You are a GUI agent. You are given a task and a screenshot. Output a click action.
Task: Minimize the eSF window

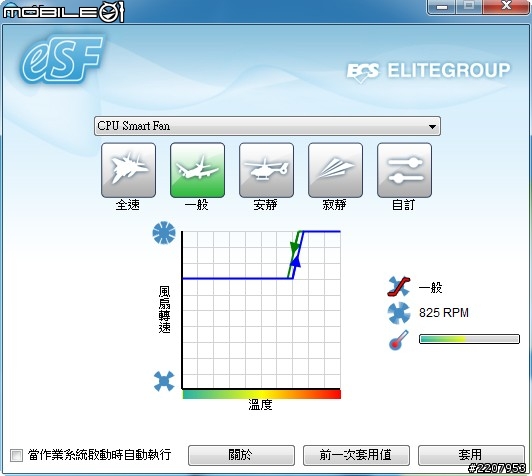[x=441, y=7]
